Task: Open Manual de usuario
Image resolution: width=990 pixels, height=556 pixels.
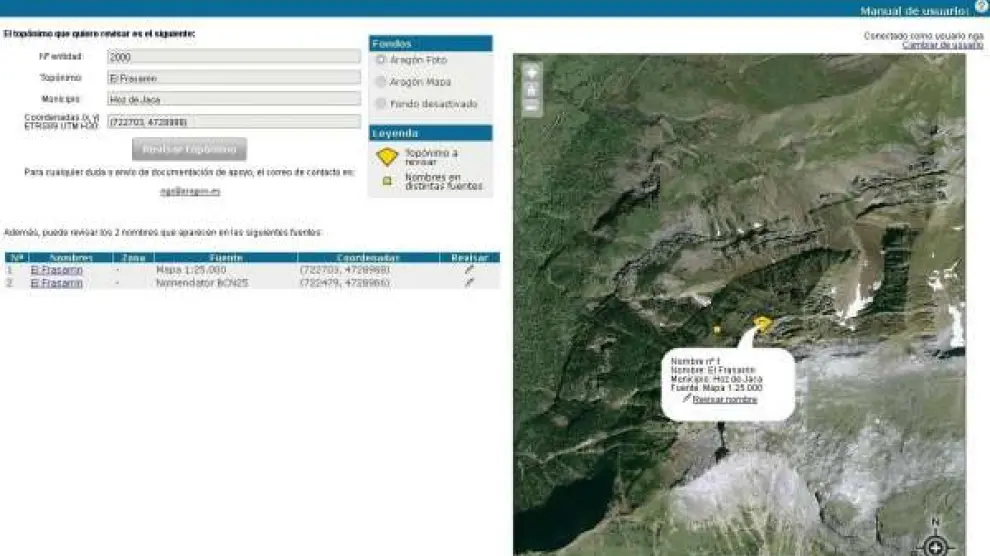Action: [x=915, y=11]
